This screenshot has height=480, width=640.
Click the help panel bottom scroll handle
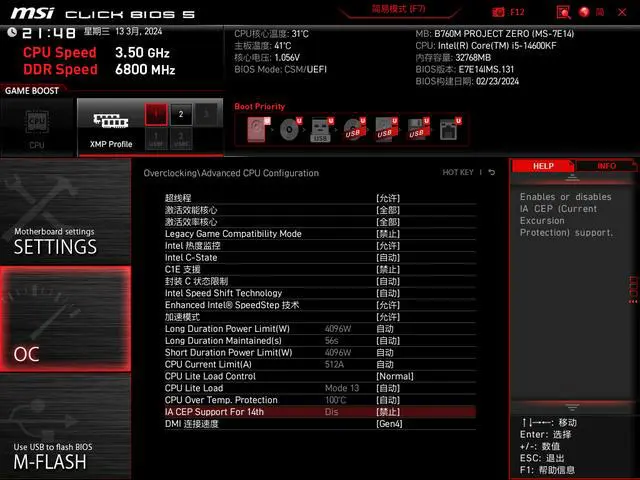tap(572, 407)
